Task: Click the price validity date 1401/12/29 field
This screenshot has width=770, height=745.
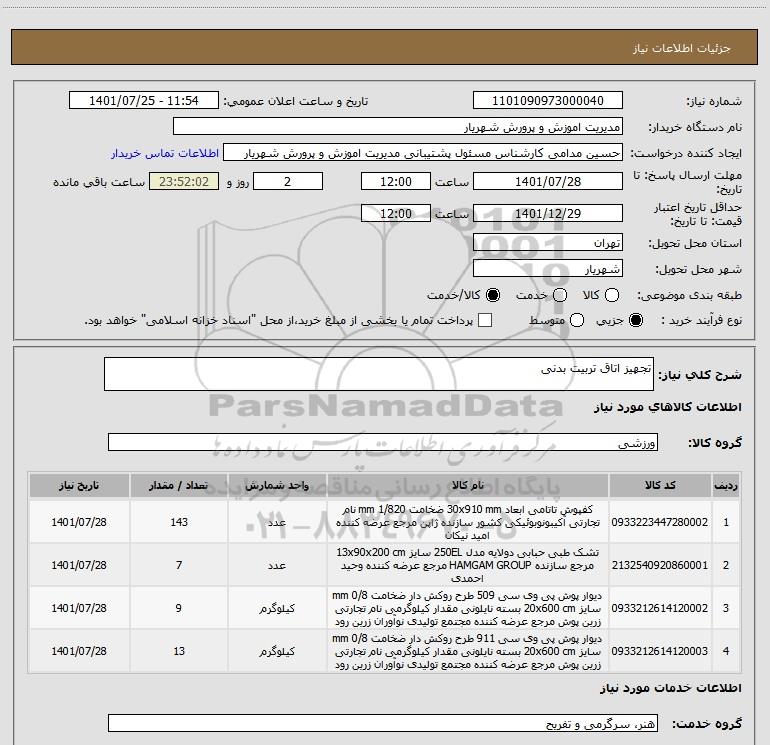Action: [548, 213]
